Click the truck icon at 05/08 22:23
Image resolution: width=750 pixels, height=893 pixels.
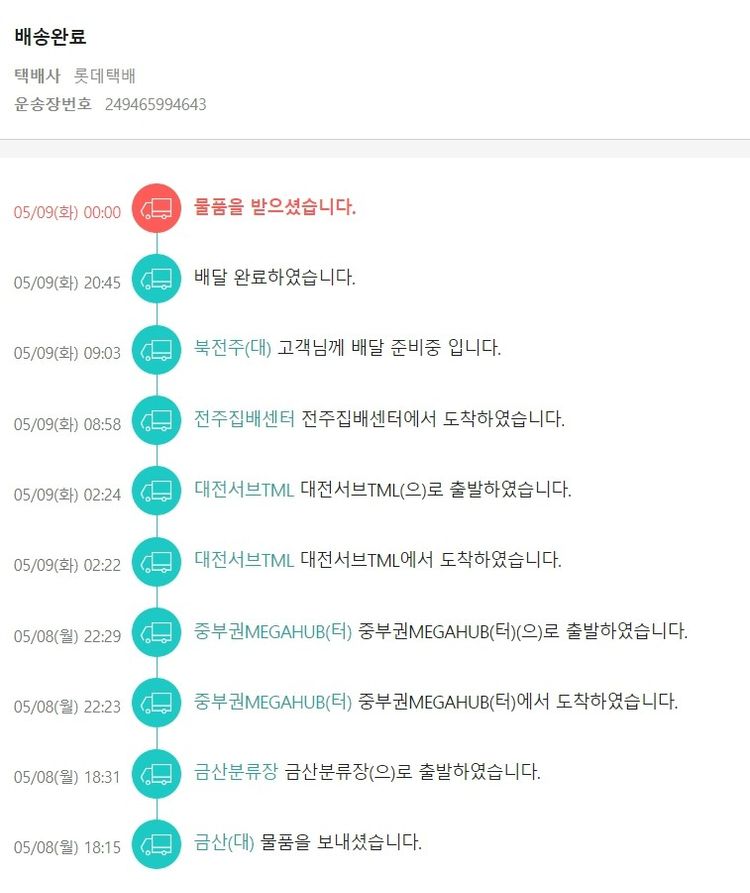click(157, 702)
